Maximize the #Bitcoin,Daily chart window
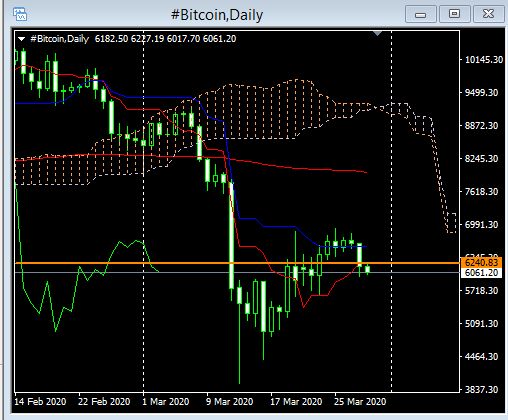This screenshot has width=508, height=420. tap(454, 14)
